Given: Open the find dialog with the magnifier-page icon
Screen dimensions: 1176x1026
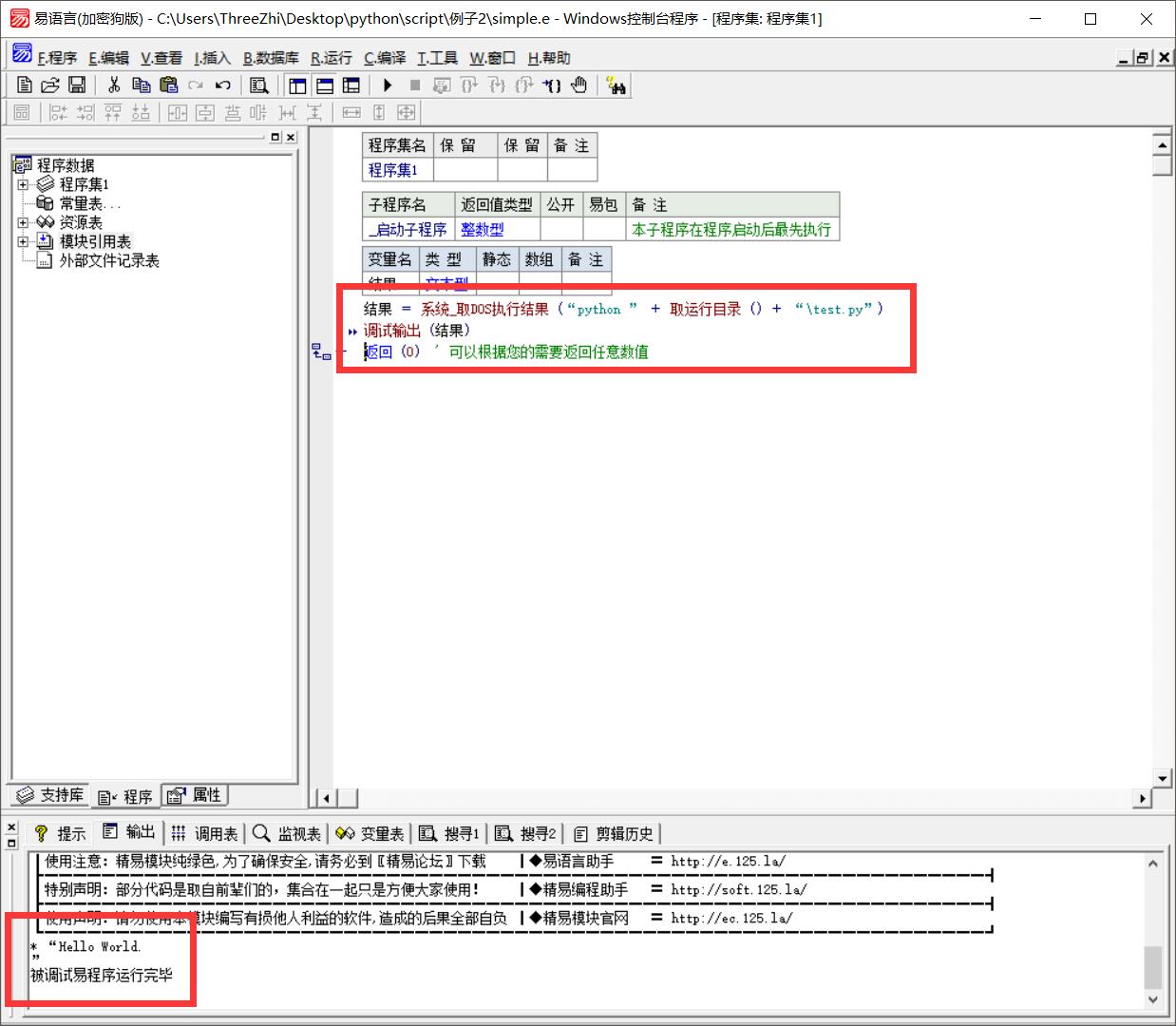Looking at the screenshot, I should 259,85.
